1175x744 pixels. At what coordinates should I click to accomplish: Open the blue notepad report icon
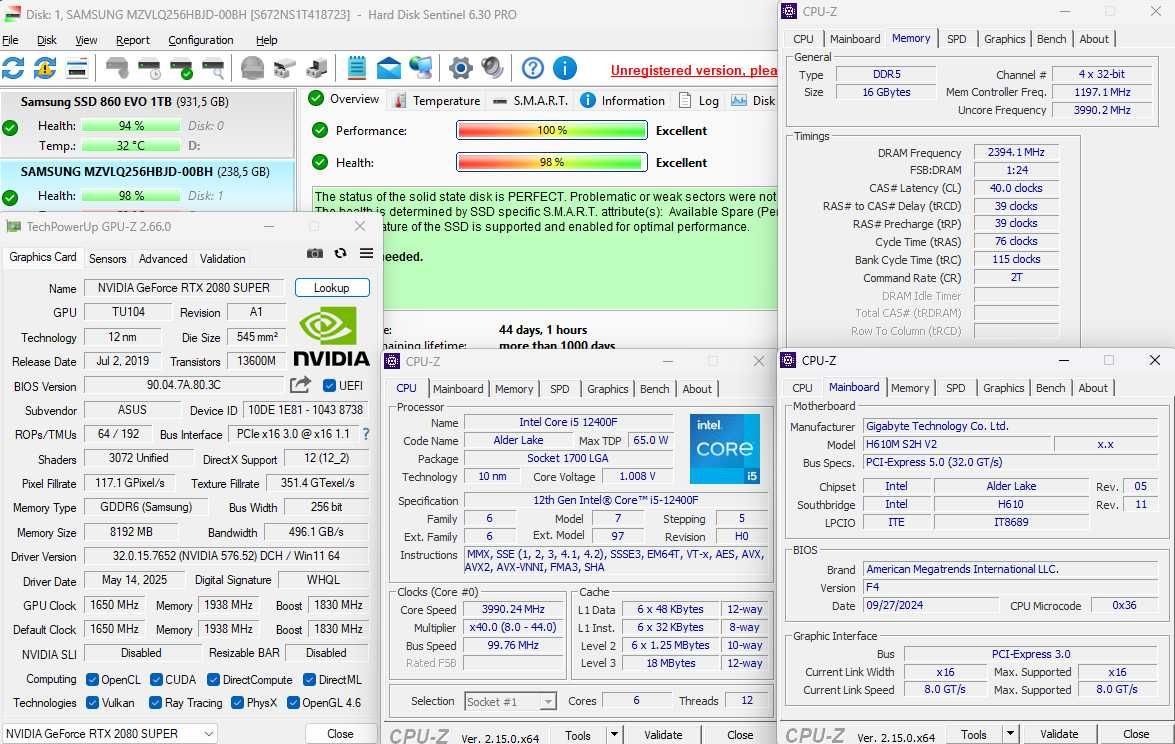coord(357,68)
